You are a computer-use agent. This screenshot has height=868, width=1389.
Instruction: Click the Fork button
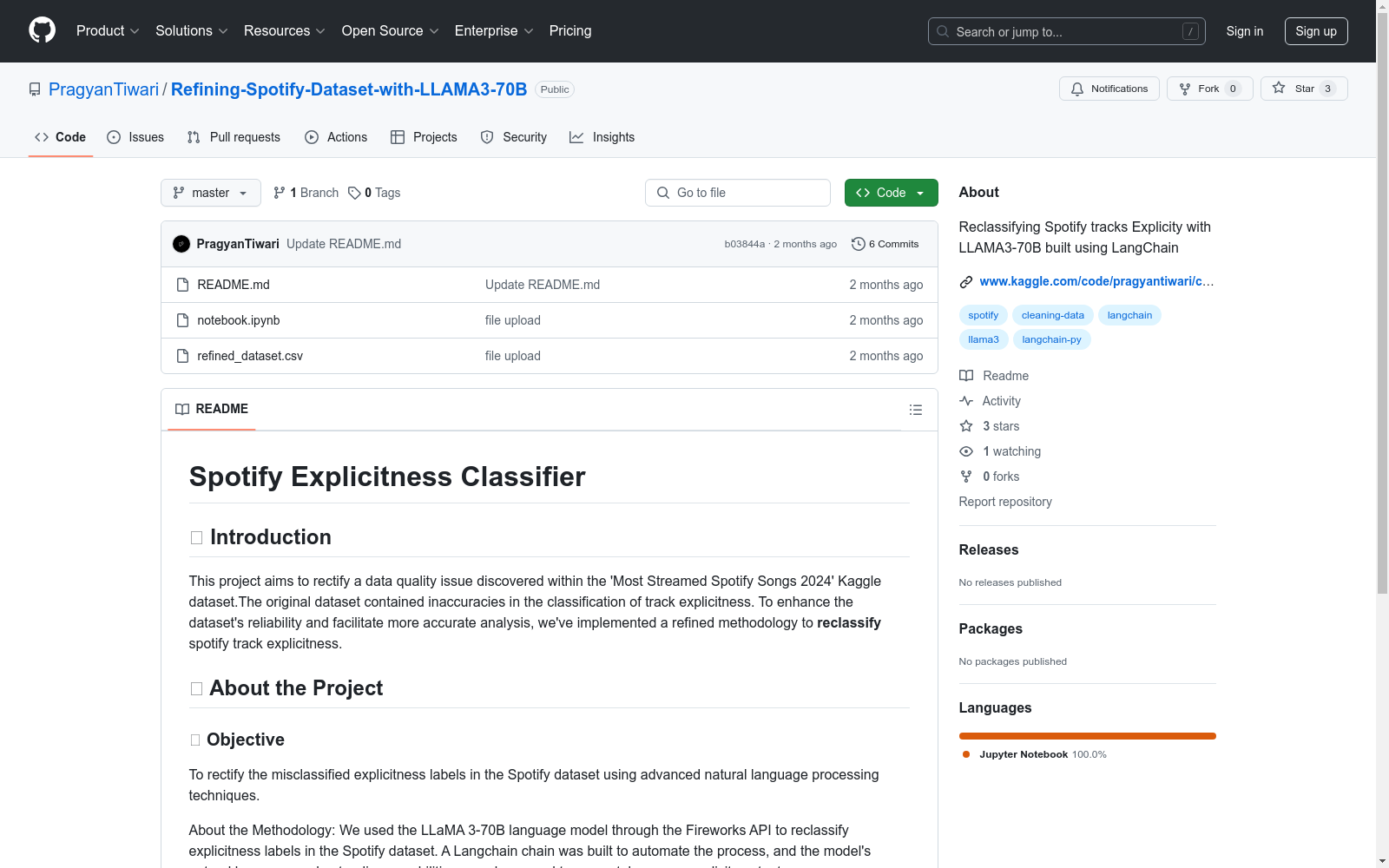(x=1209, y=89)
